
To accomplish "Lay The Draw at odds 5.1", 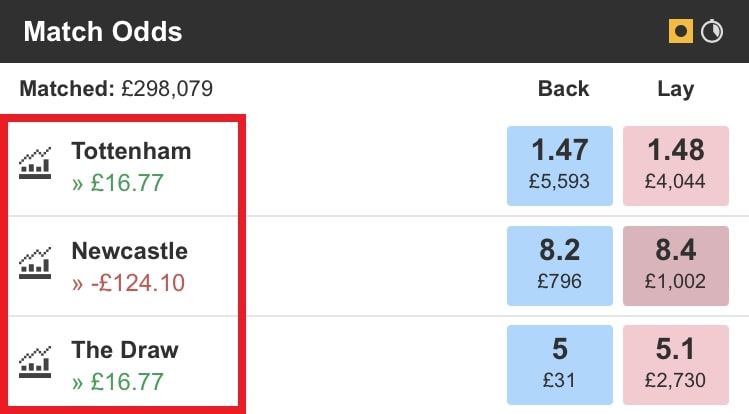I will 676,364.
